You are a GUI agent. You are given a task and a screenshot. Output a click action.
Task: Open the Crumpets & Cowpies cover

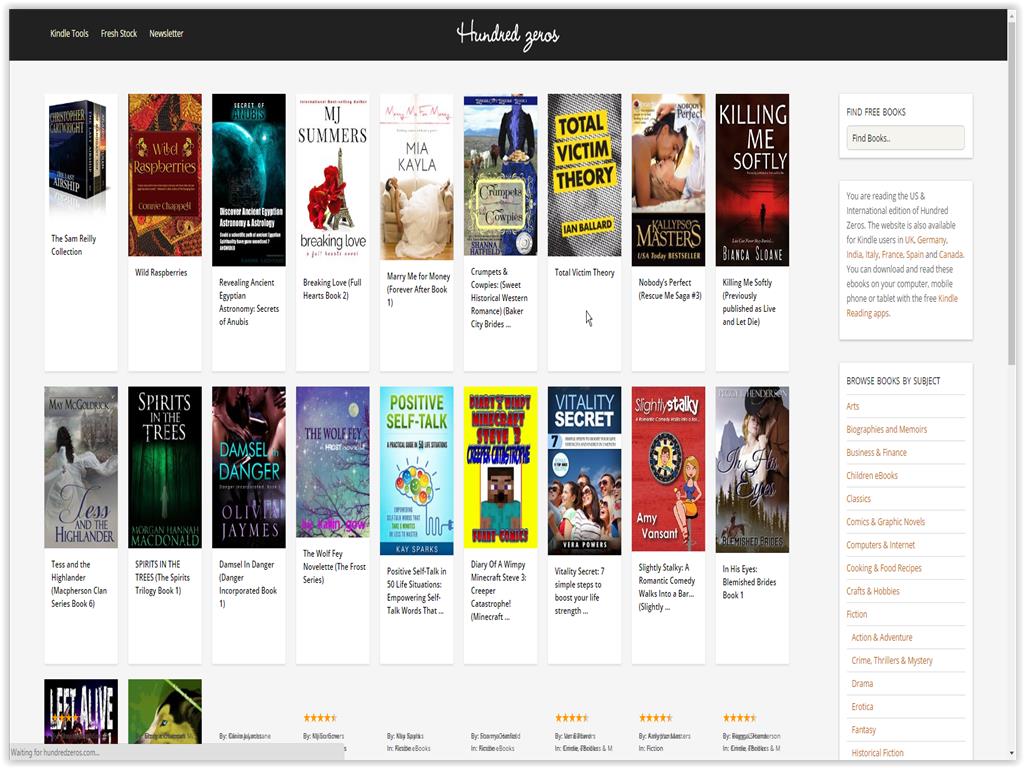500,175
